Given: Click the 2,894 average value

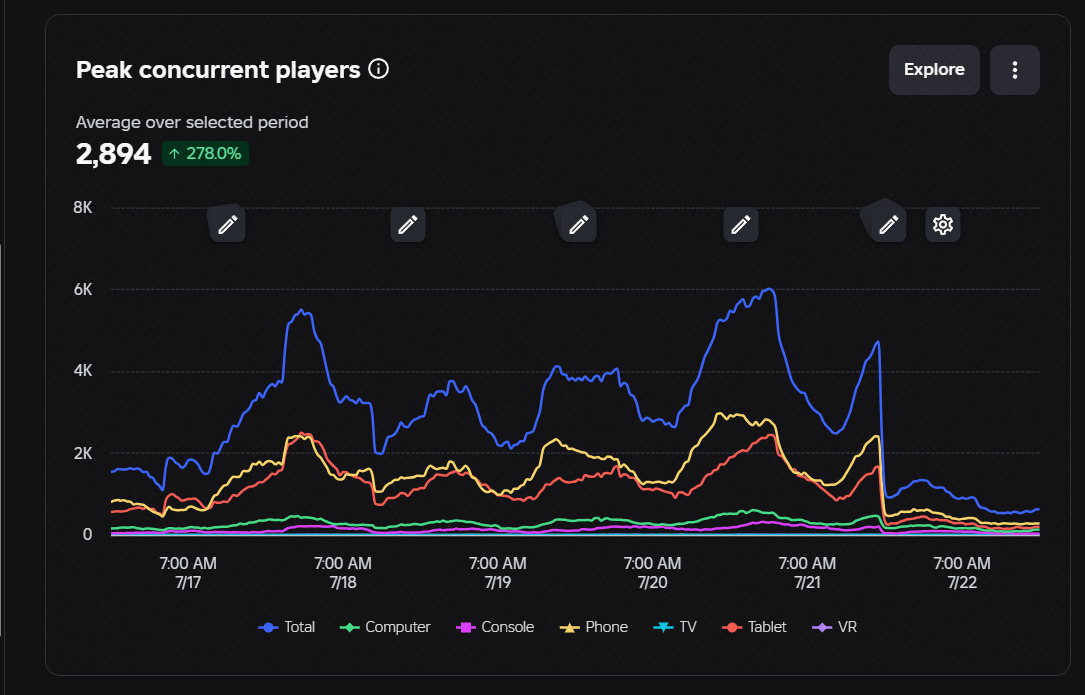Looking at the screenshot, I should pos(113,154).
